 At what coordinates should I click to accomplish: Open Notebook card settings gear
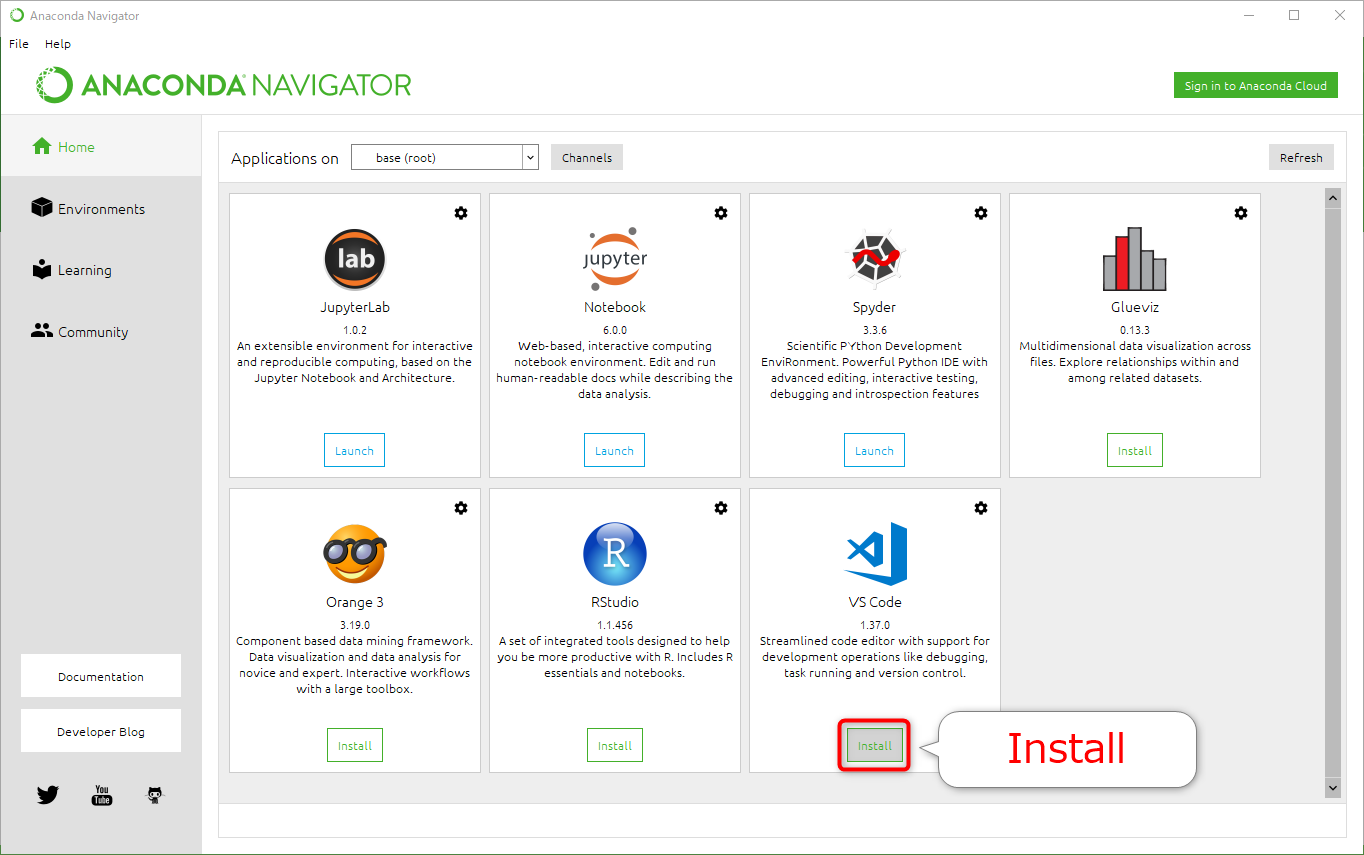721,213
